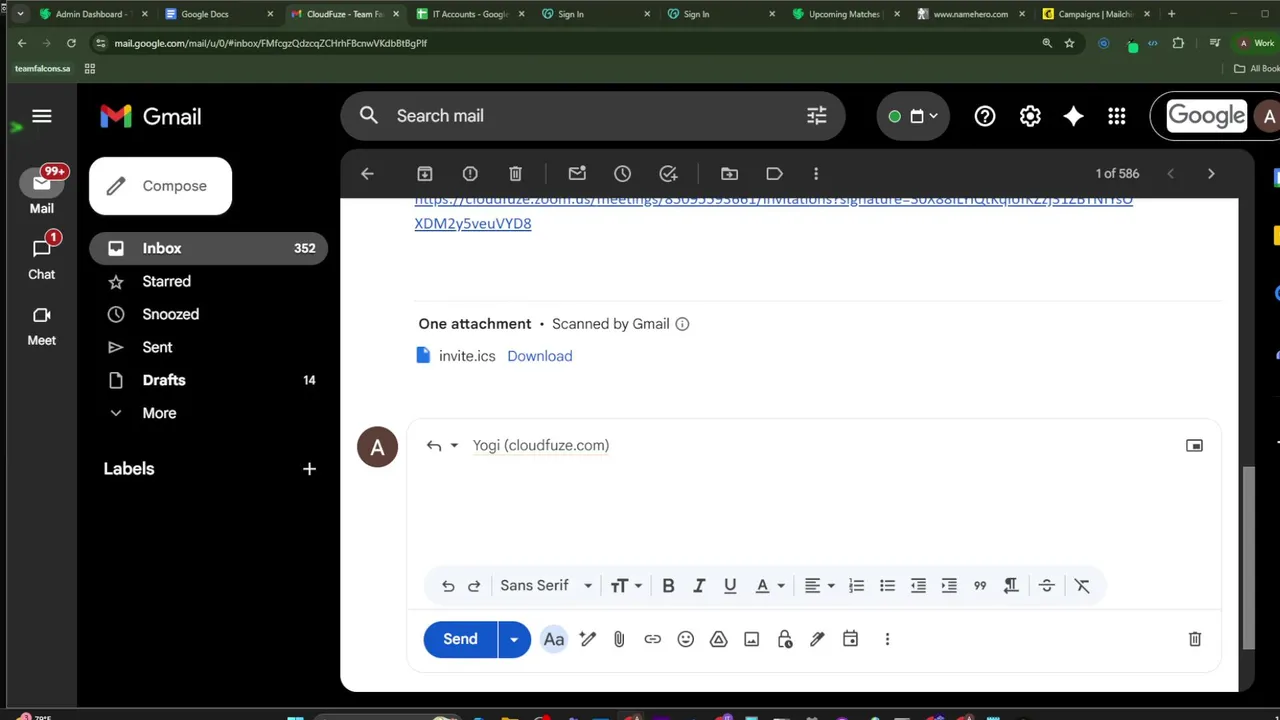This screenshot has height=720, width=1280.
Task: Open the Sans Serif font dropdown
Action: pos(546,586)
